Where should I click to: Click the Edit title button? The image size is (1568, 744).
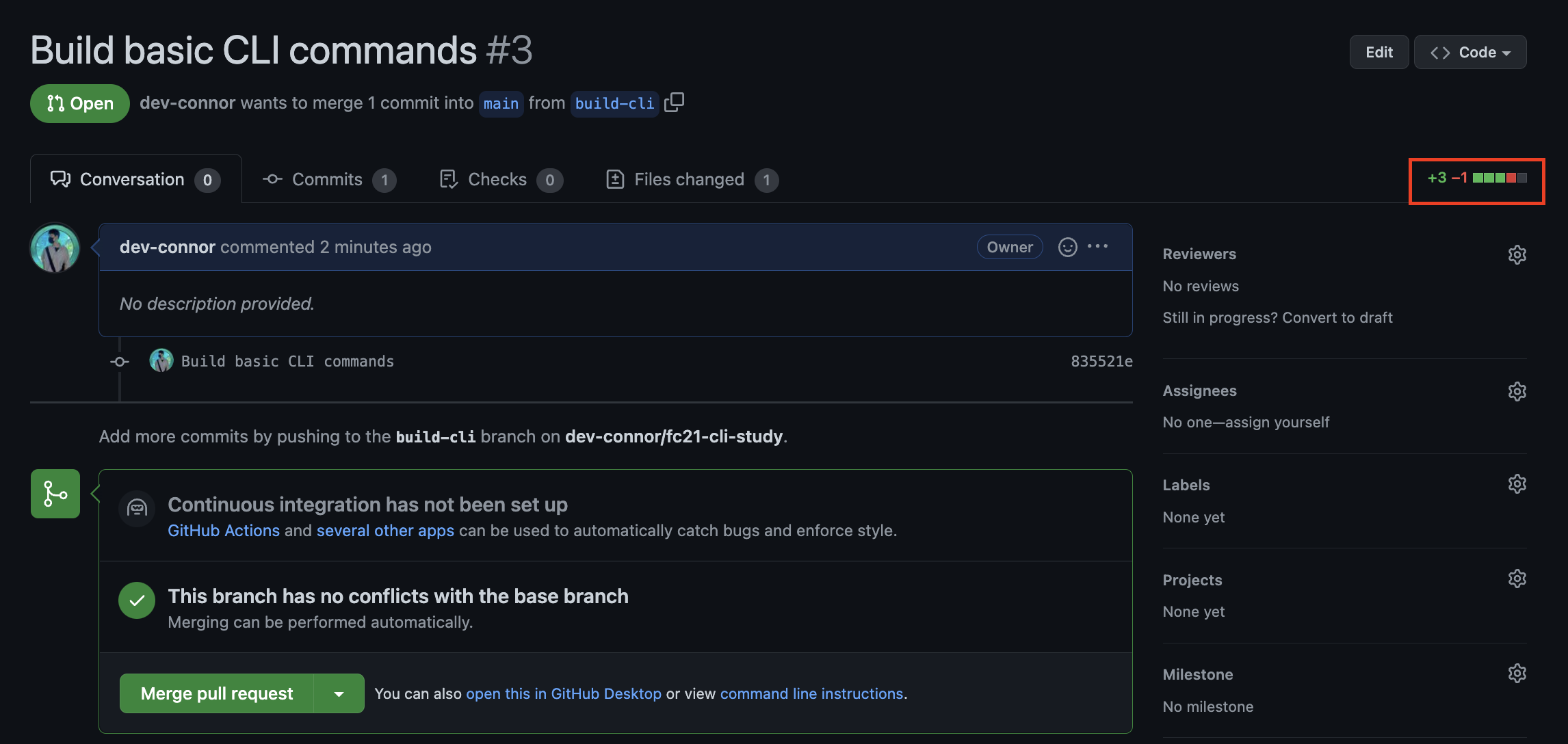click(1378, 53)
